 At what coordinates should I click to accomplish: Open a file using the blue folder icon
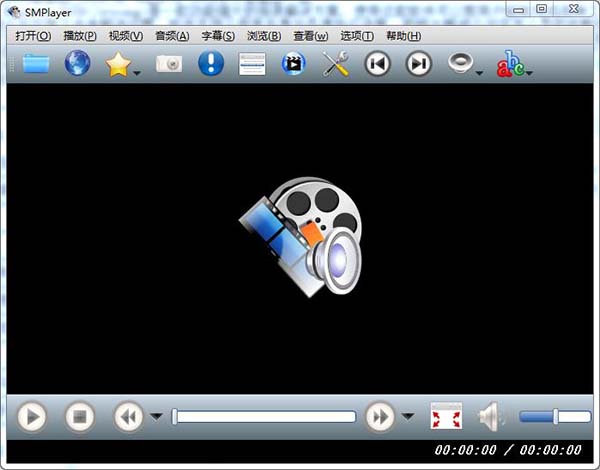click(x=36, y=64)
